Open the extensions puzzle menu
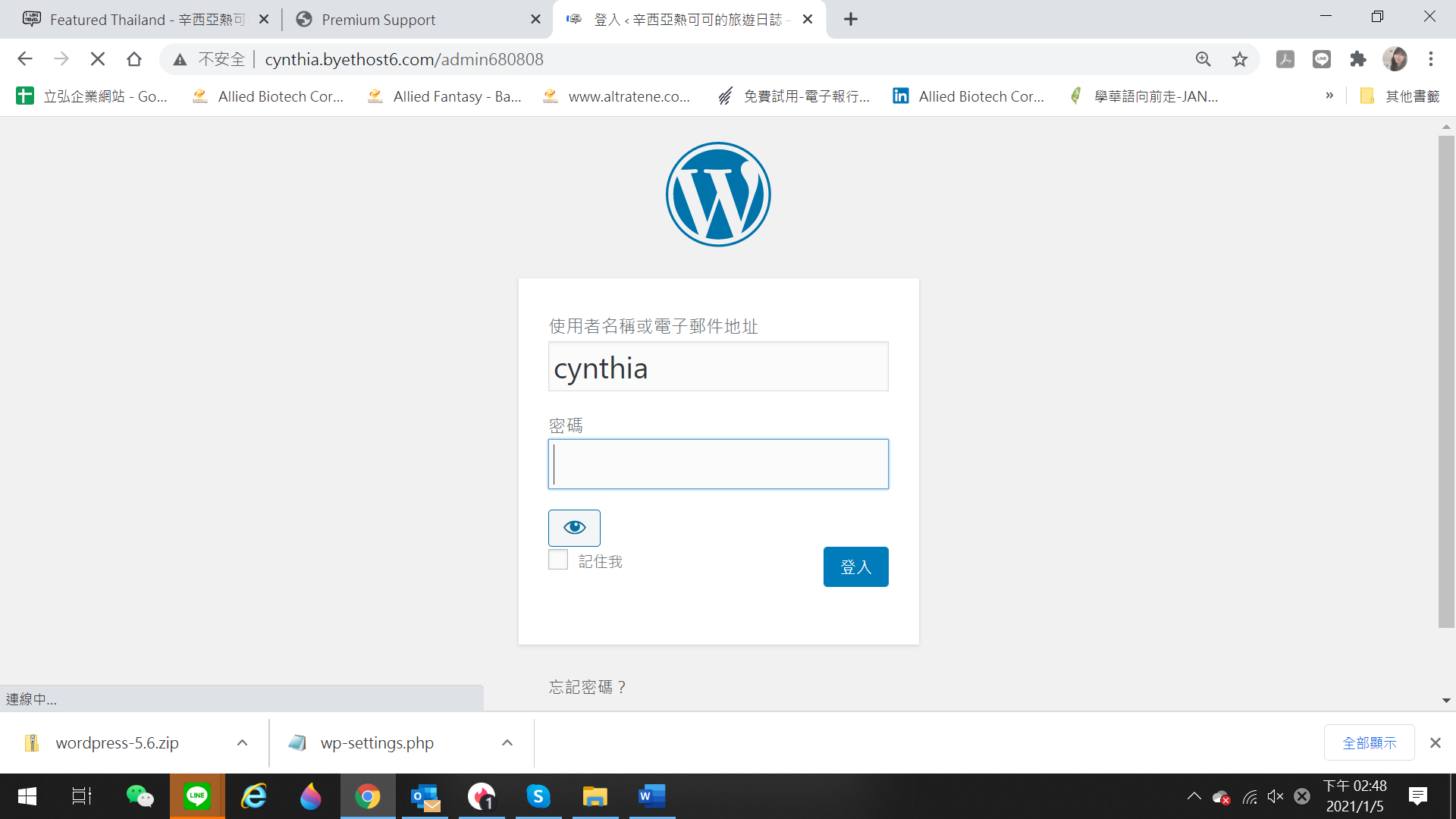The height and width of the screenshot is (819, 1456). click(x=1358, y=59)
